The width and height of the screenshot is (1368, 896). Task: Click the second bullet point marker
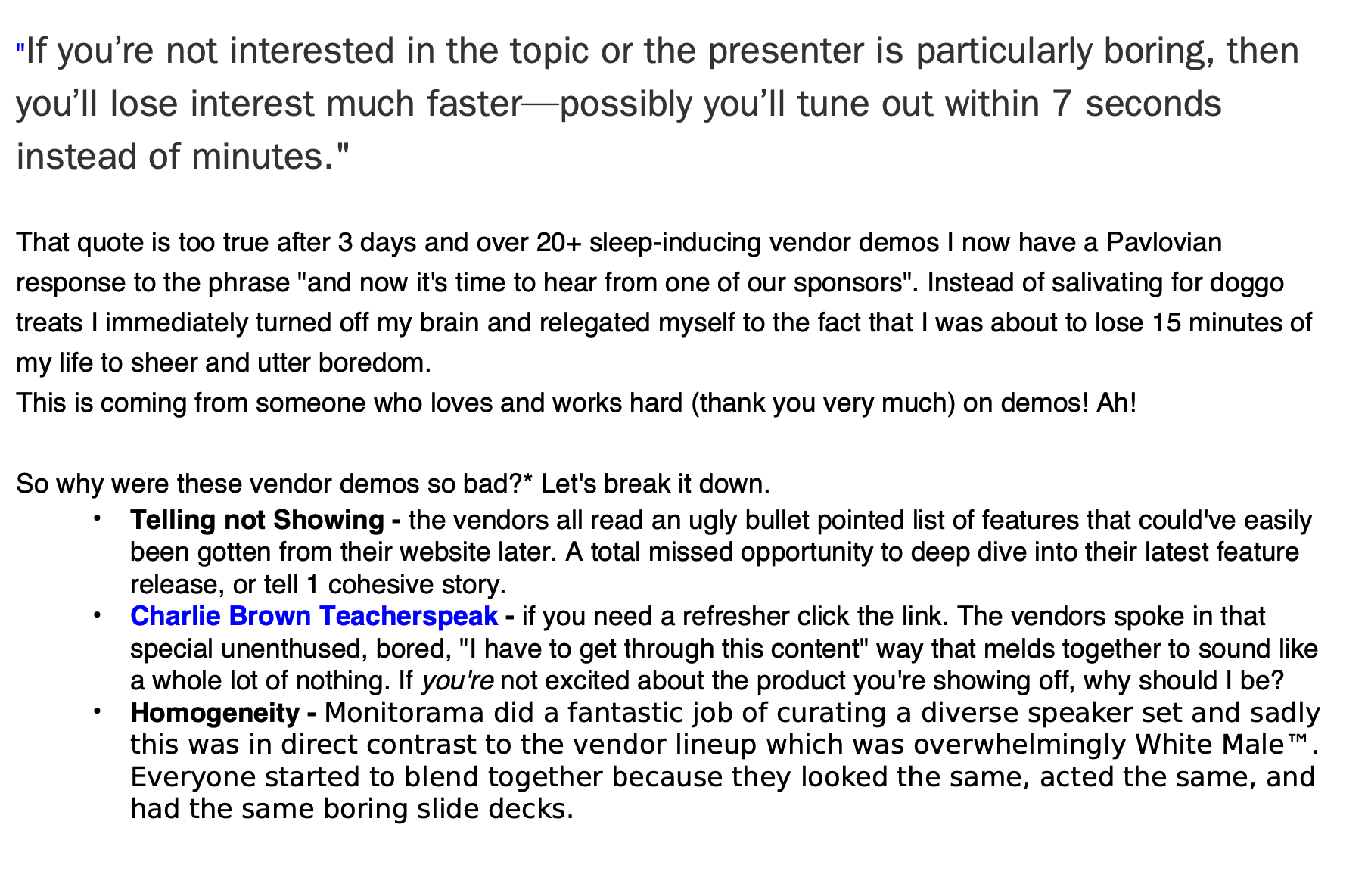[97, 615]
